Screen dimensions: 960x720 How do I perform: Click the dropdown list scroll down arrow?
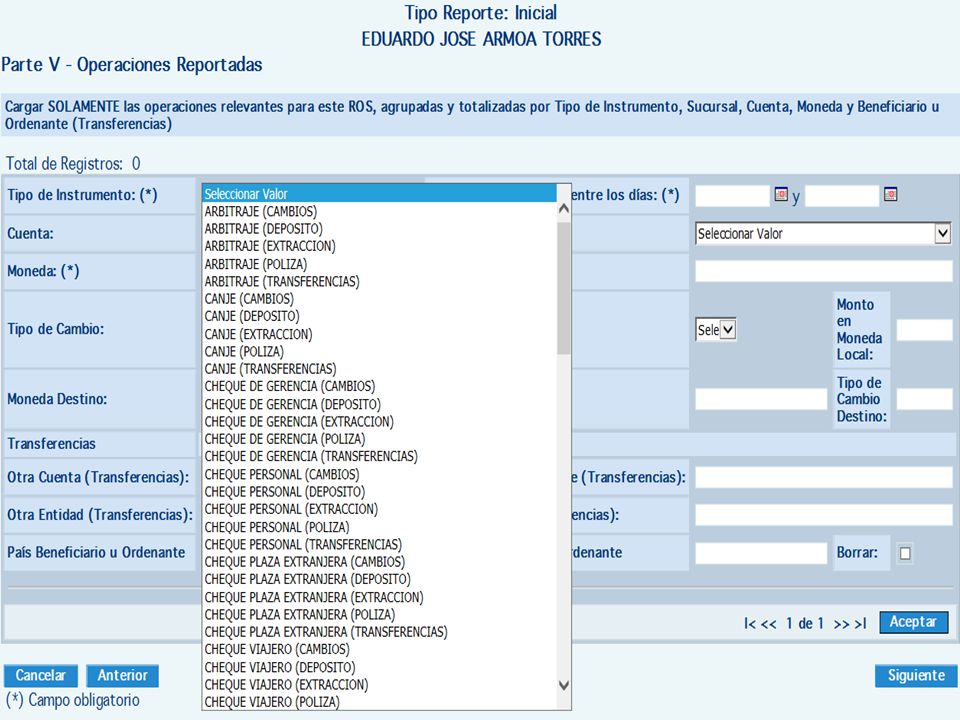[x=564, y=686]
